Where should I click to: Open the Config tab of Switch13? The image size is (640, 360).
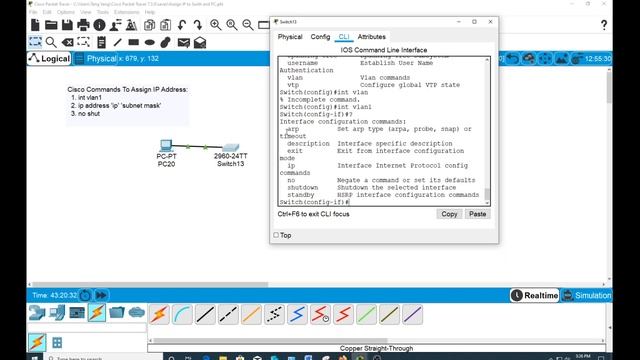[320, 37]
